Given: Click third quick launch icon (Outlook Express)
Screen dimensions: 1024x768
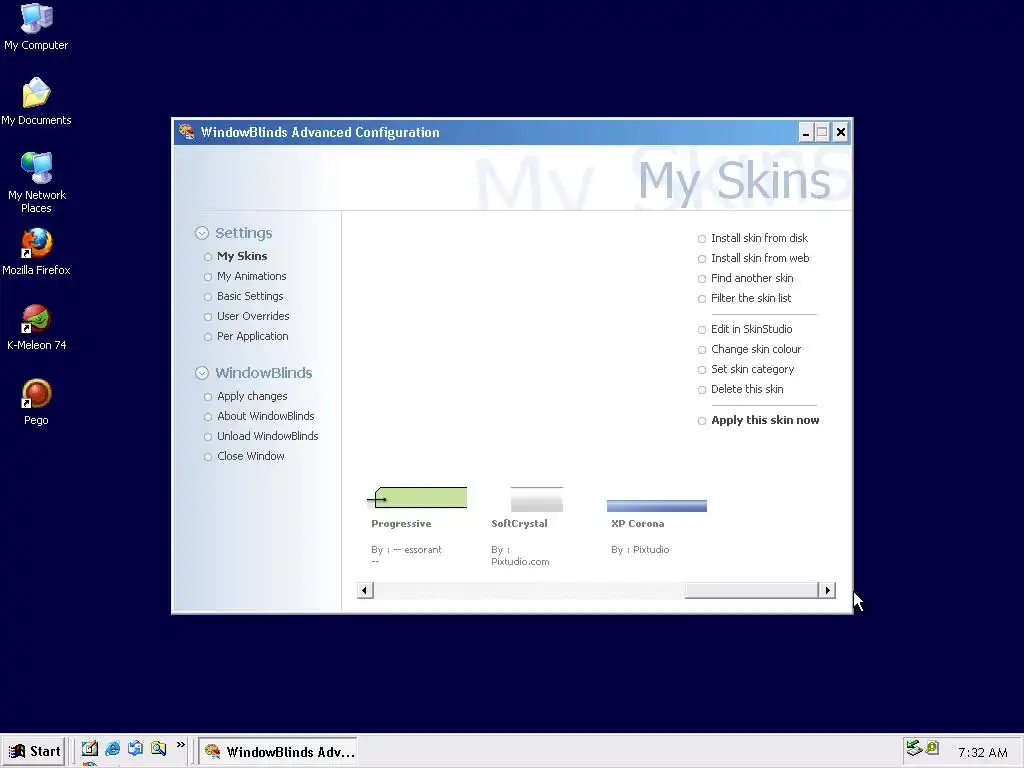Looking at the screenshot, I should [135, 748].
